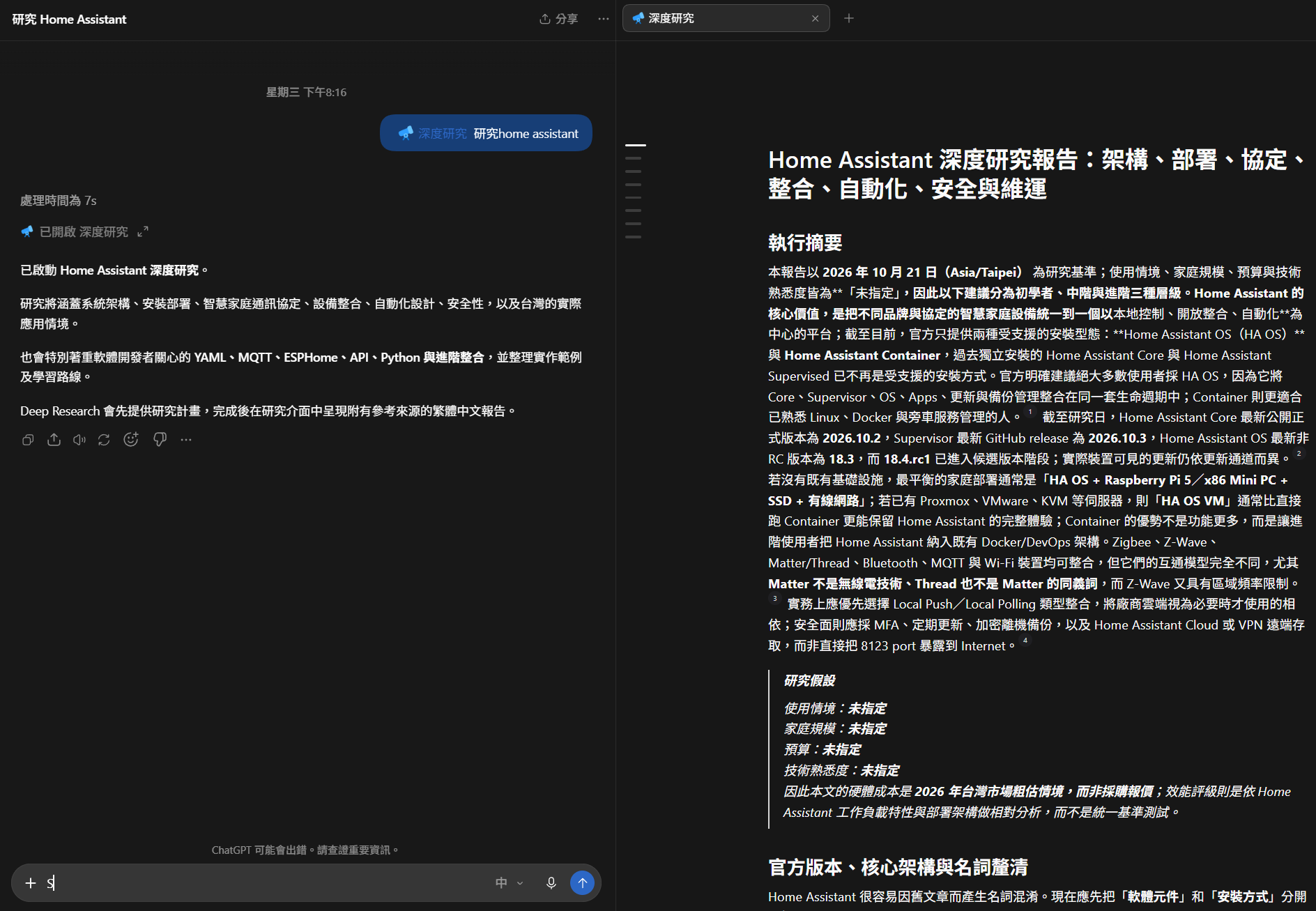1316x911 pixels.
Task: Open more actions below the response
Action: [x=186, y=440]
